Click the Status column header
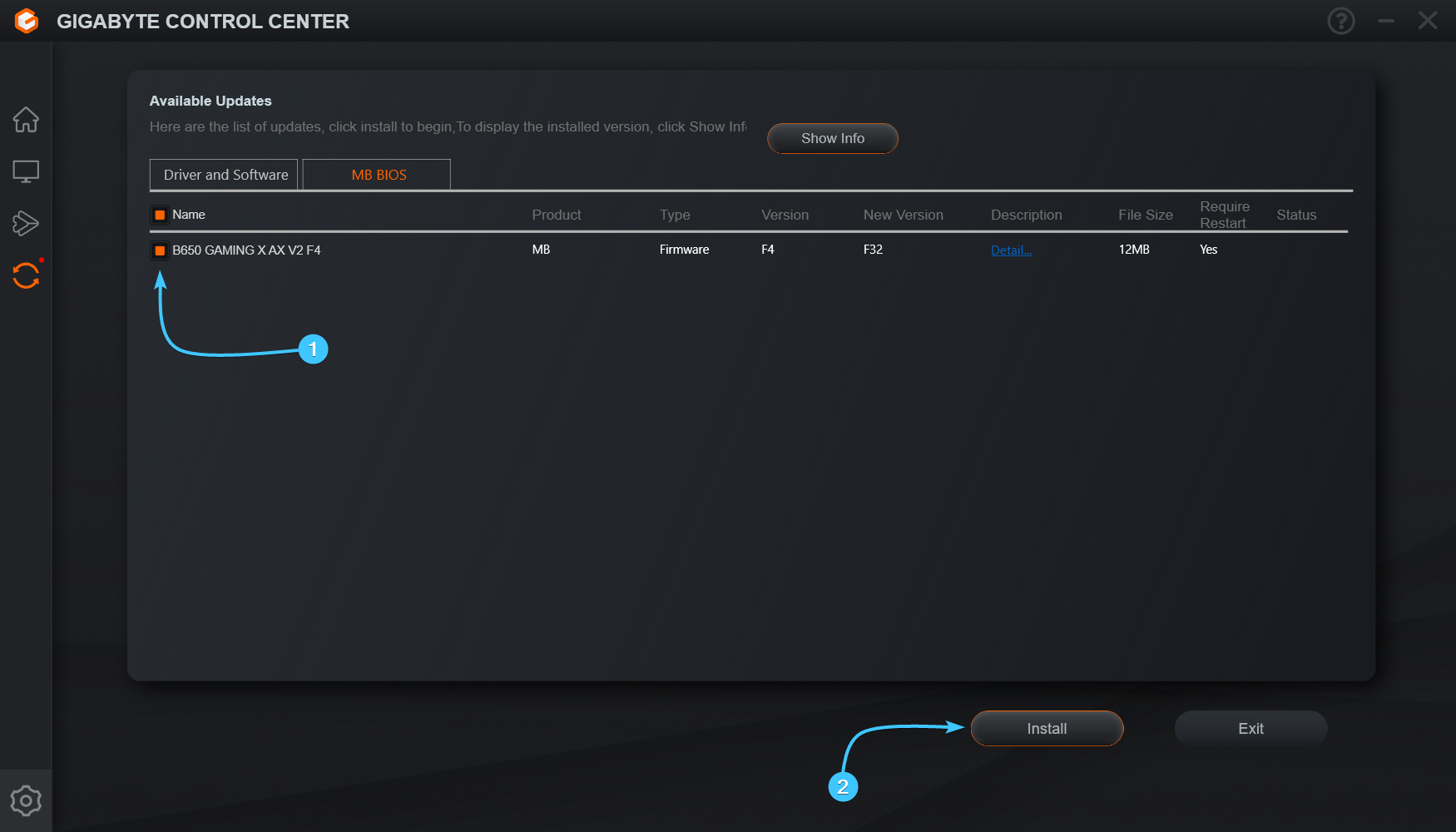 1296,215
